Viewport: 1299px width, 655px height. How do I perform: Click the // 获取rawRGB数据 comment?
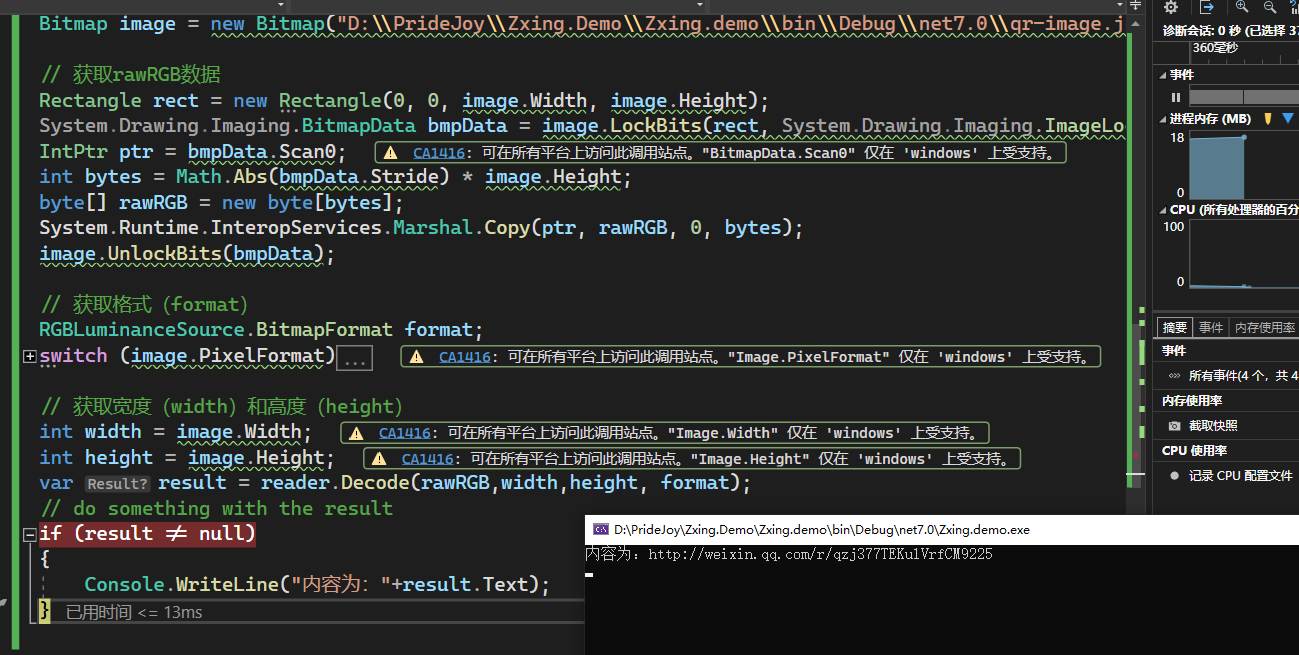coord(130,75)
